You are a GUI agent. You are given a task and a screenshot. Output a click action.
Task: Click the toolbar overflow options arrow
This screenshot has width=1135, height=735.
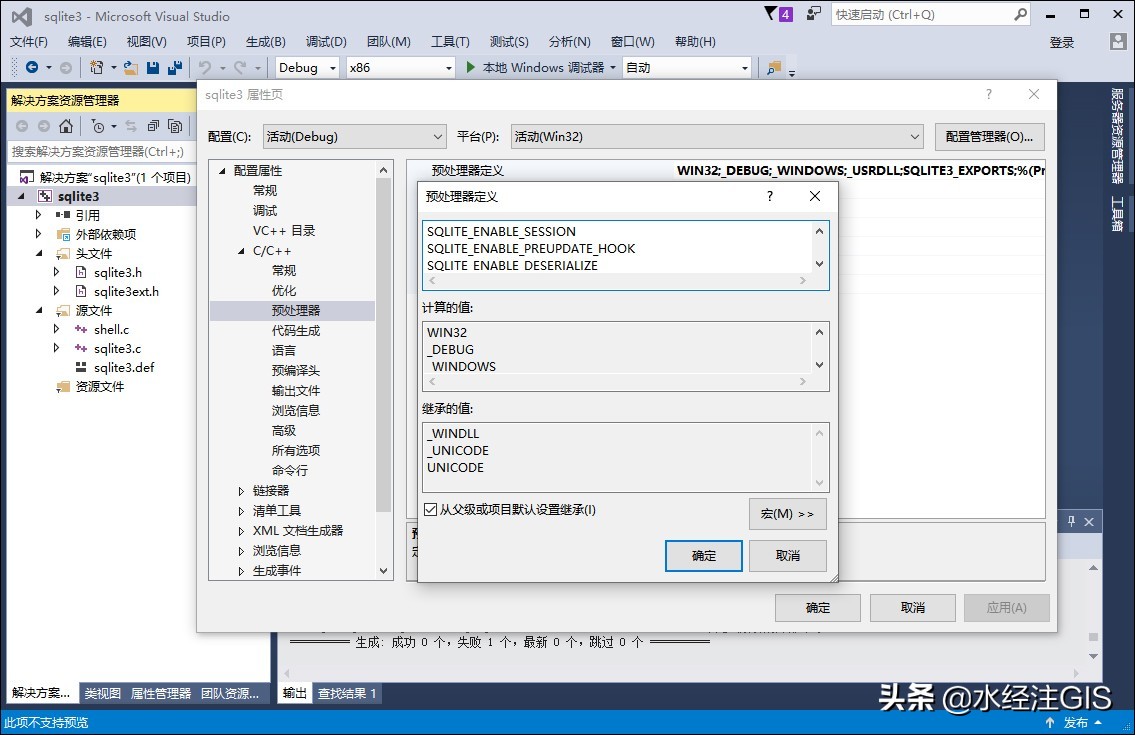792,72
